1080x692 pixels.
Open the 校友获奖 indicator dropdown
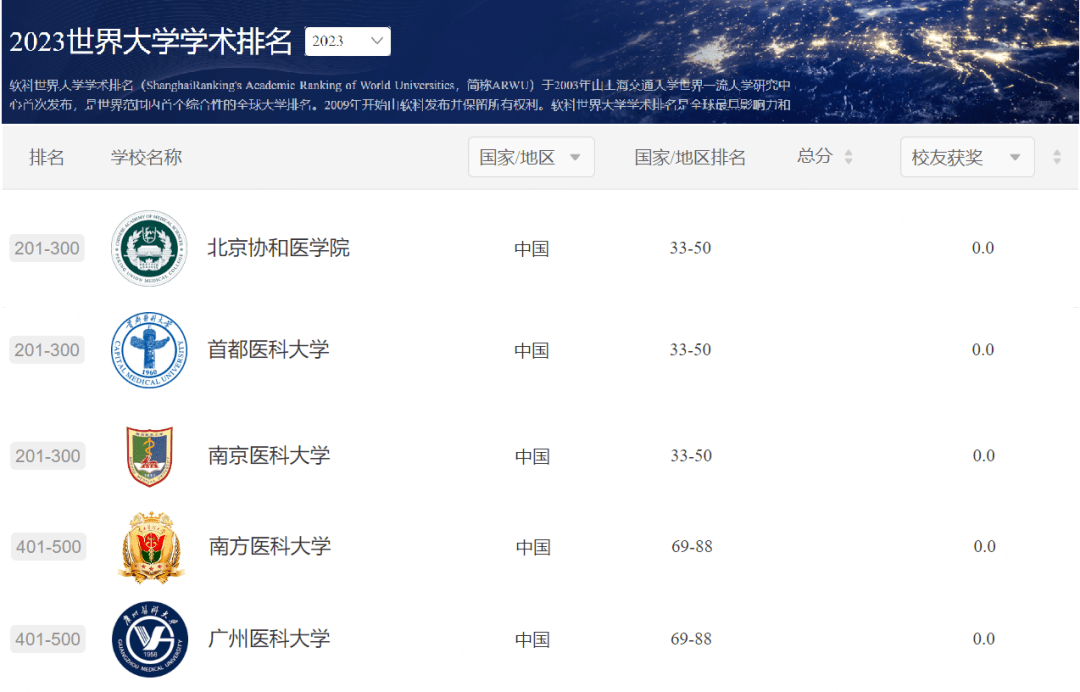(x=967, y=158)
